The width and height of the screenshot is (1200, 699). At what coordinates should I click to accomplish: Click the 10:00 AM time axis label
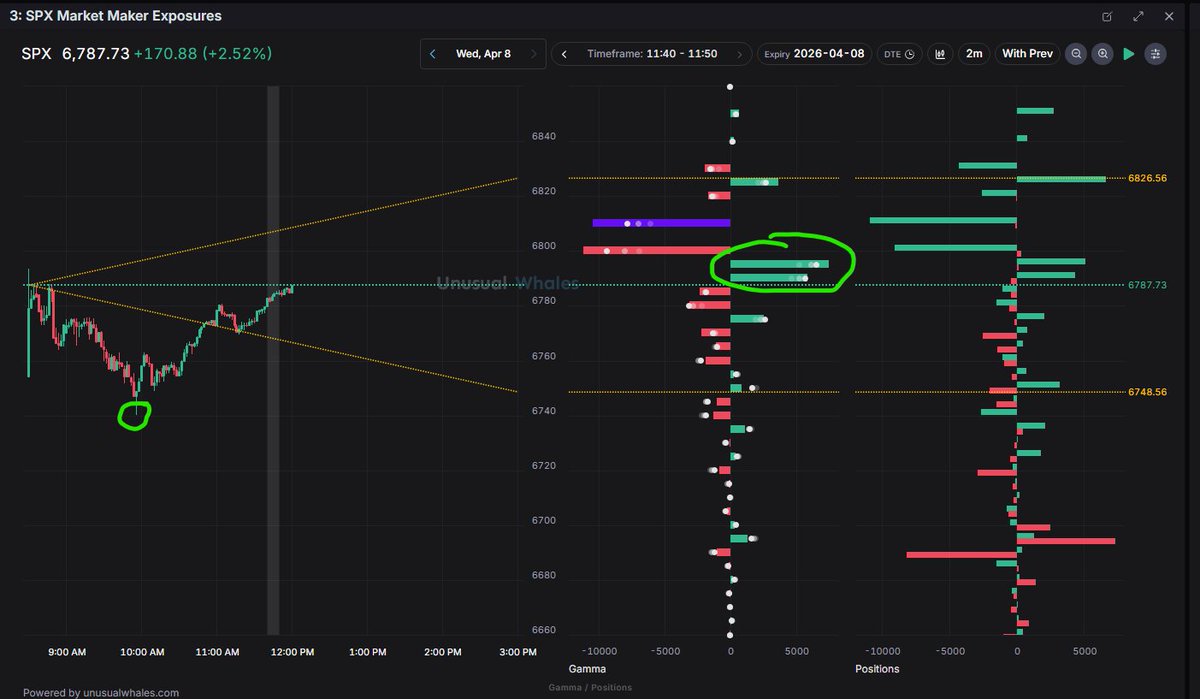click(142, 652)
